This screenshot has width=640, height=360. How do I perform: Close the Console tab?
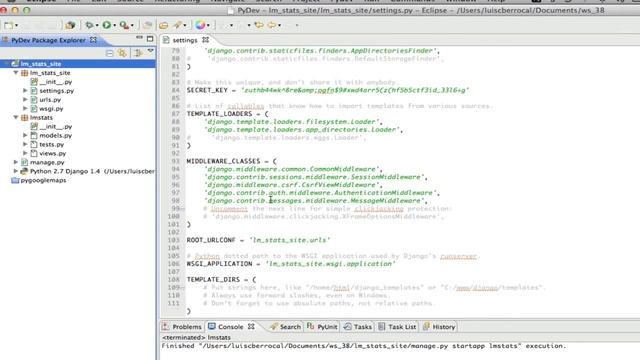coord(251,327)
